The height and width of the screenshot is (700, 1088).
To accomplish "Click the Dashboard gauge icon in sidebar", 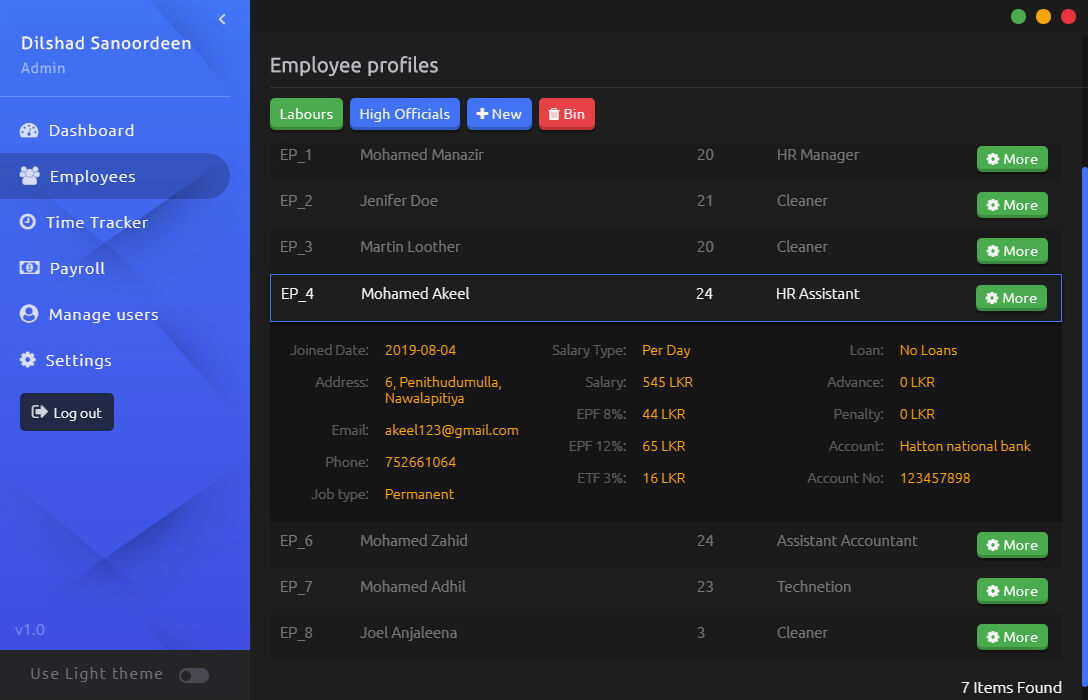I will 29,131.
